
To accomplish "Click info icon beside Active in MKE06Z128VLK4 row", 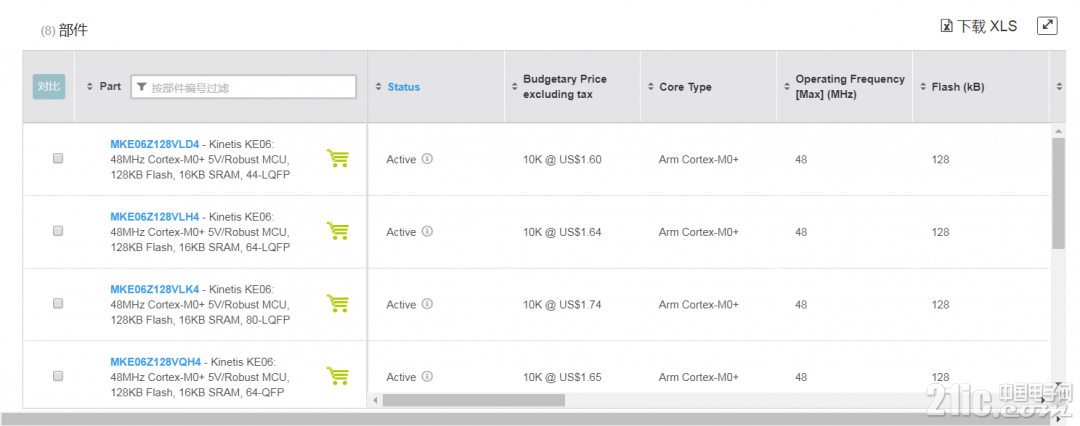I will click(427, 303).
